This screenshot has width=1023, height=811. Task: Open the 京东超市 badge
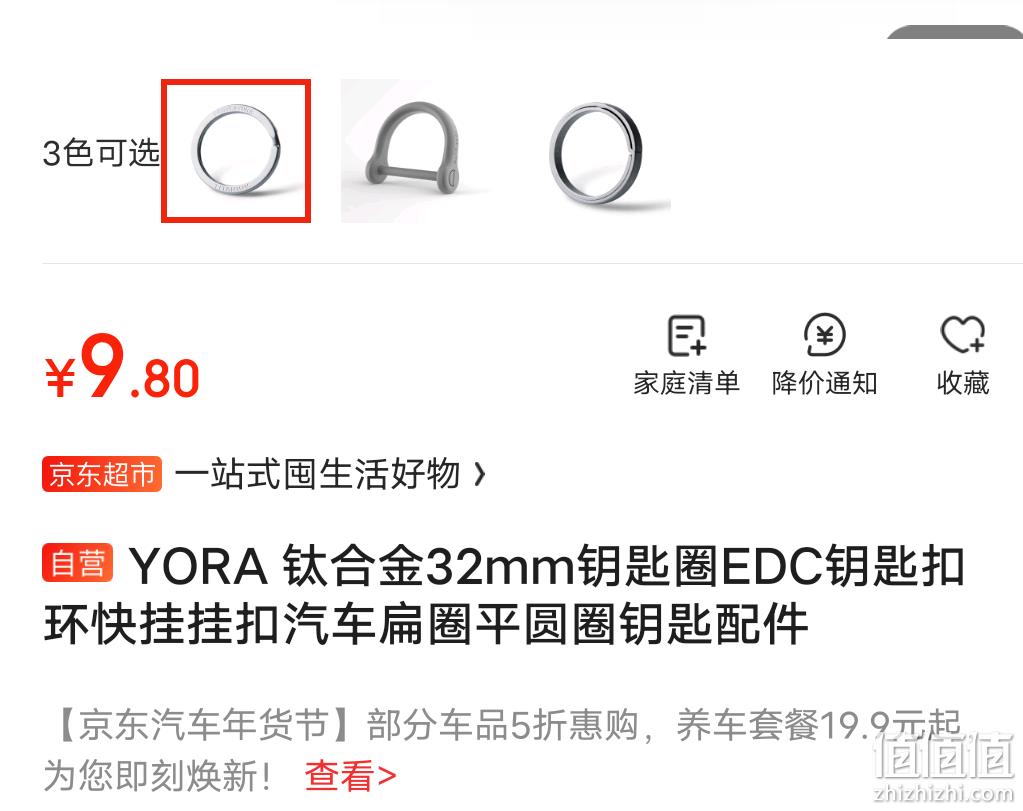(x=102, y=474)
